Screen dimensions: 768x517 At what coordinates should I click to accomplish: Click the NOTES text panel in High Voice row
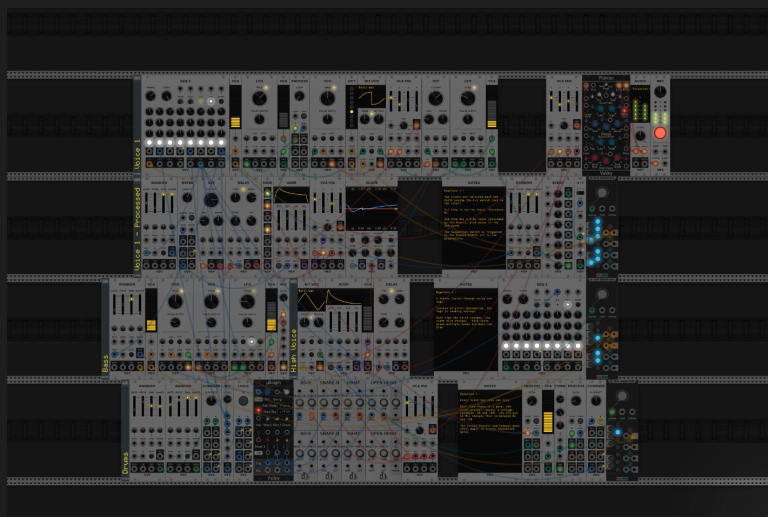466,329
